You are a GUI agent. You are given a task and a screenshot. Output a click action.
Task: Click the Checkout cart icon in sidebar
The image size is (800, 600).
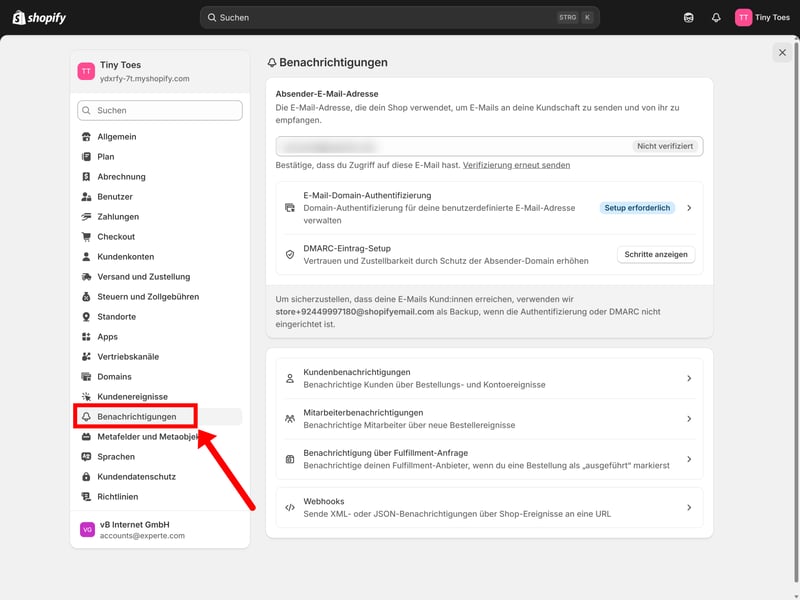(x=87, y=237)
